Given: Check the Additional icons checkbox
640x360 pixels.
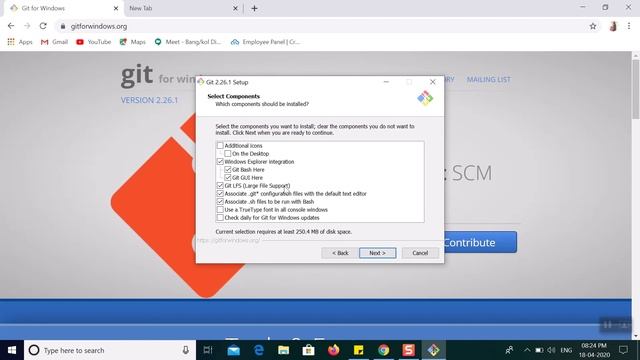Looking at the screenshot, I should [x=220, y=145].
